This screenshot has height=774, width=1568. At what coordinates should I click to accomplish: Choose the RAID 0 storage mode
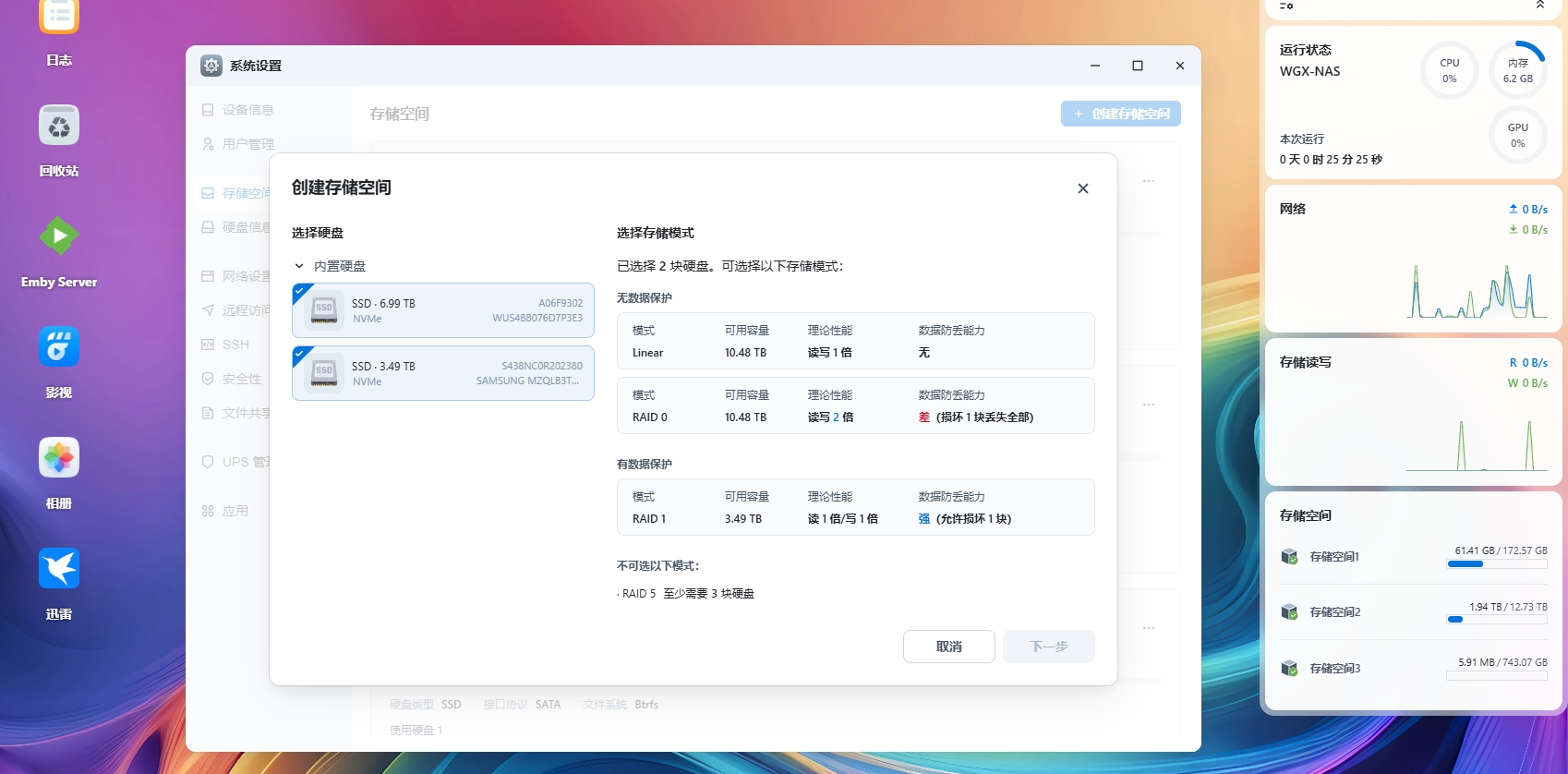pyautogui.click(x=855, y=405)
